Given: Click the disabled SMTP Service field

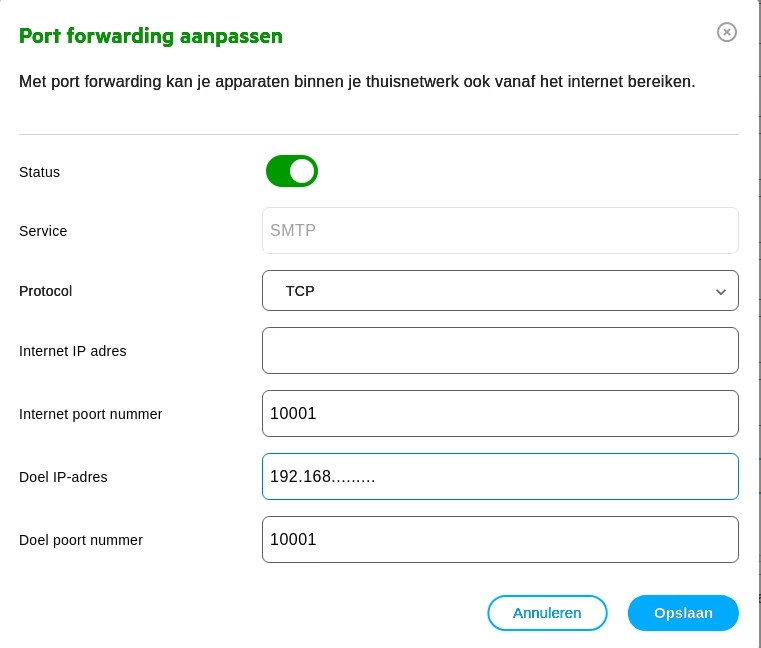Looking at the screenshot, I should click(x=499, y=231).
